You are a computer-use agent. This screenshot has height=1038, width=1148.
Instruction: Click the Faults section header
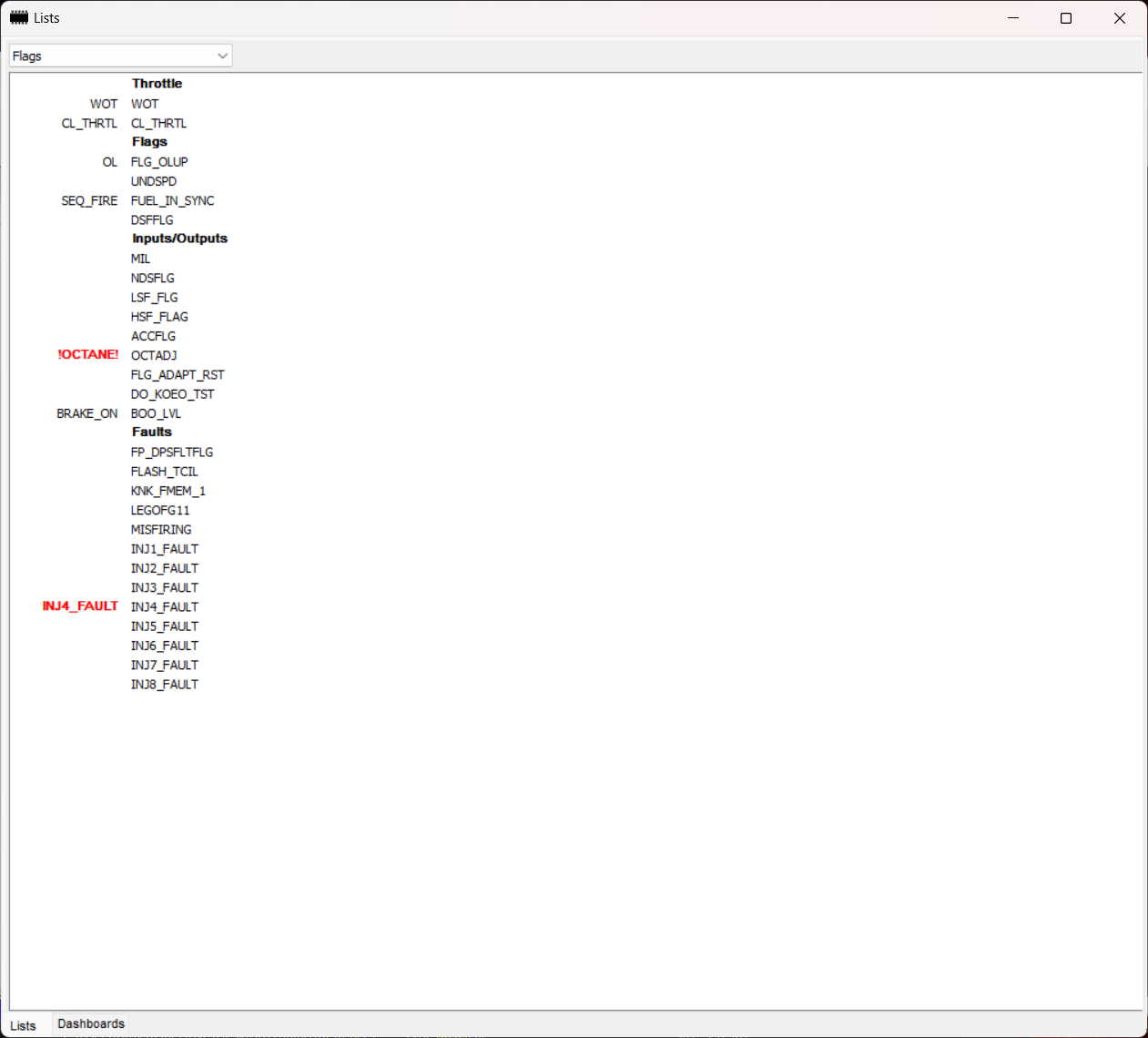(152, 432)
